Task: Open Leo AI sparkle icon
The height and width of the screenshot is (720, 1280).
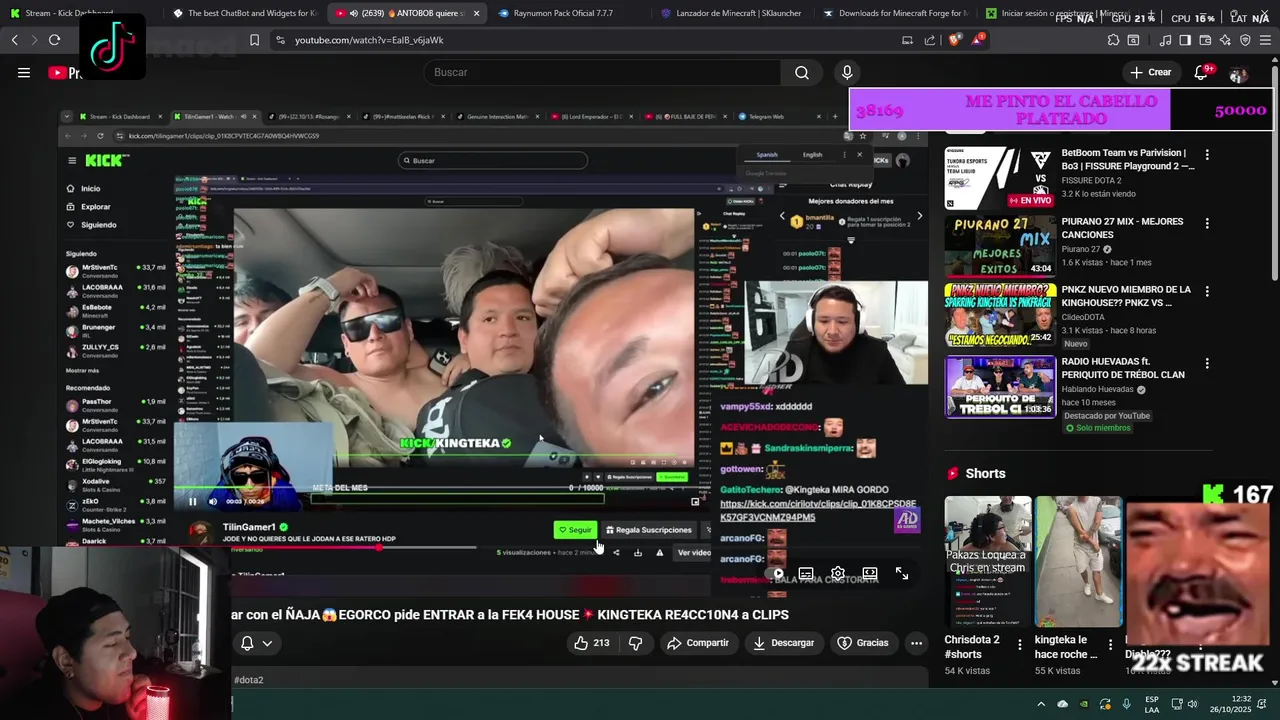Action: (x=1225, y=40)
